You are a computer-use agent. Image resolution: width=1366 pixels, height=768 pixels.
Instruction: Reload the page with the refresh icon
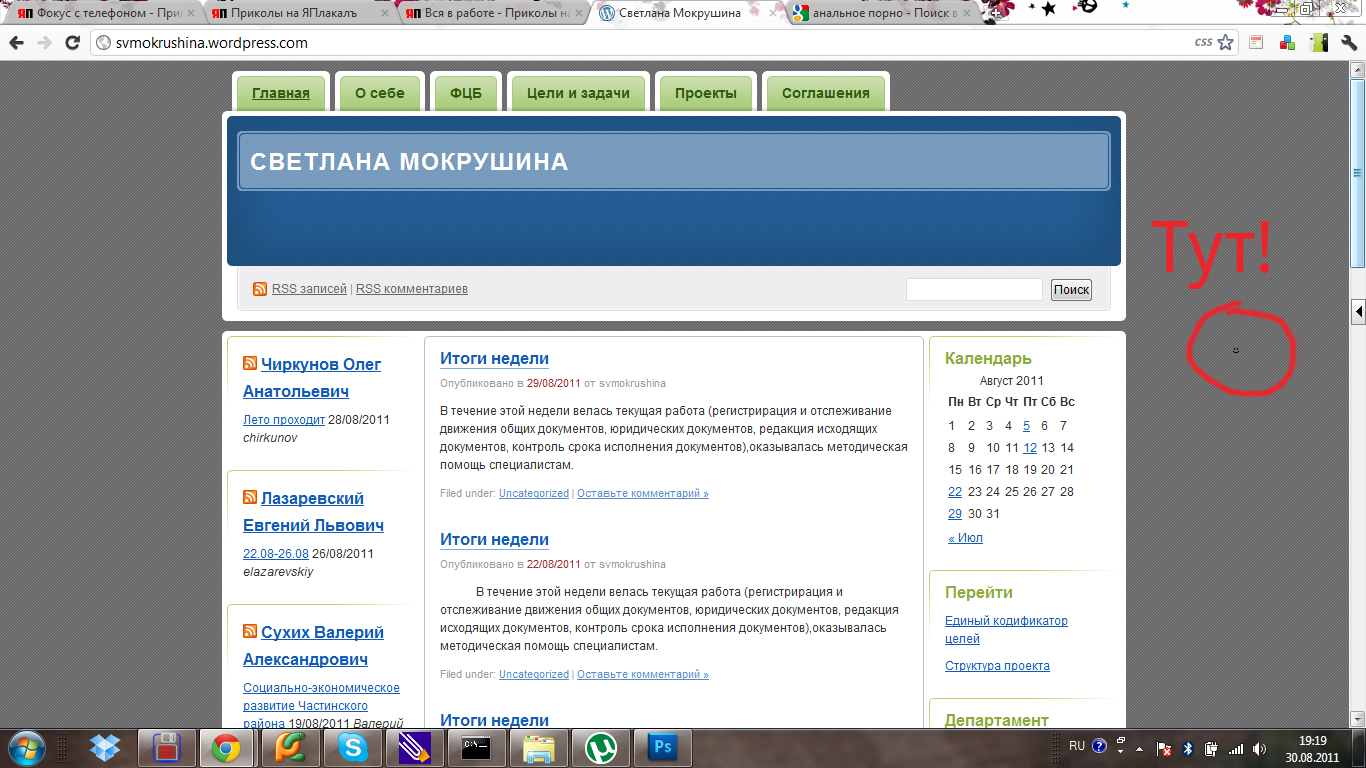pos(72,43)
